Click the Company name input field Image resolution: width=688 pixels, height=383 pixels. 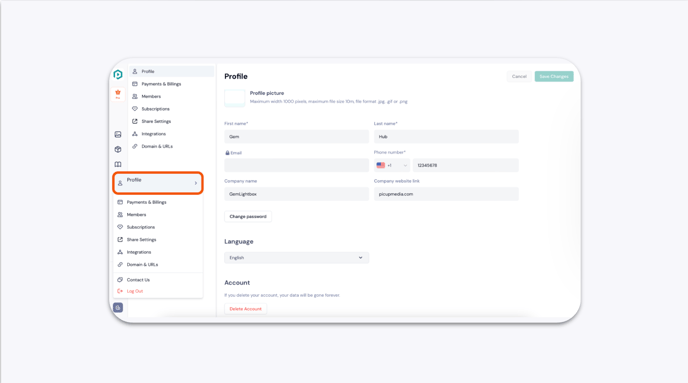pyautogui.click(x=297, y=194)
